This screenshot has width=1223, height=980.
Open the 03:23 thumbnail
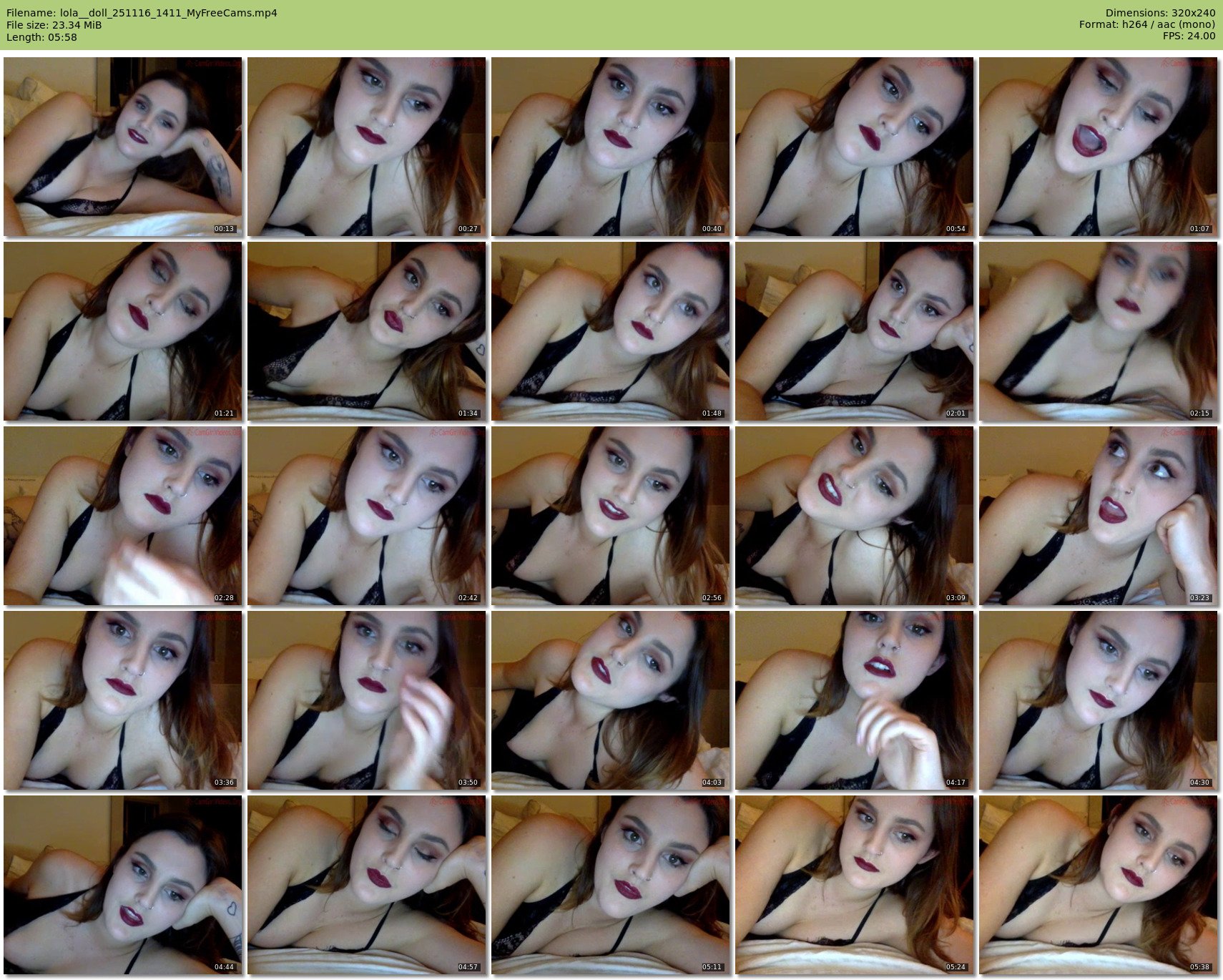(x=1098, y=516)
